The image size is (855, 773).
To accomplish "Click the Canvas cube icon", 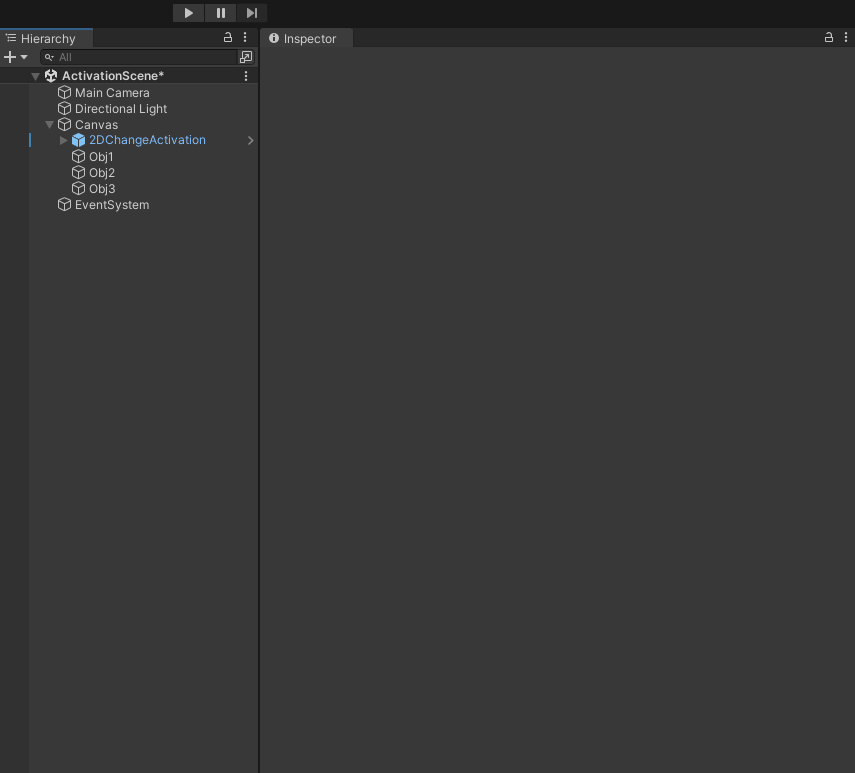I will click(64, 124).
